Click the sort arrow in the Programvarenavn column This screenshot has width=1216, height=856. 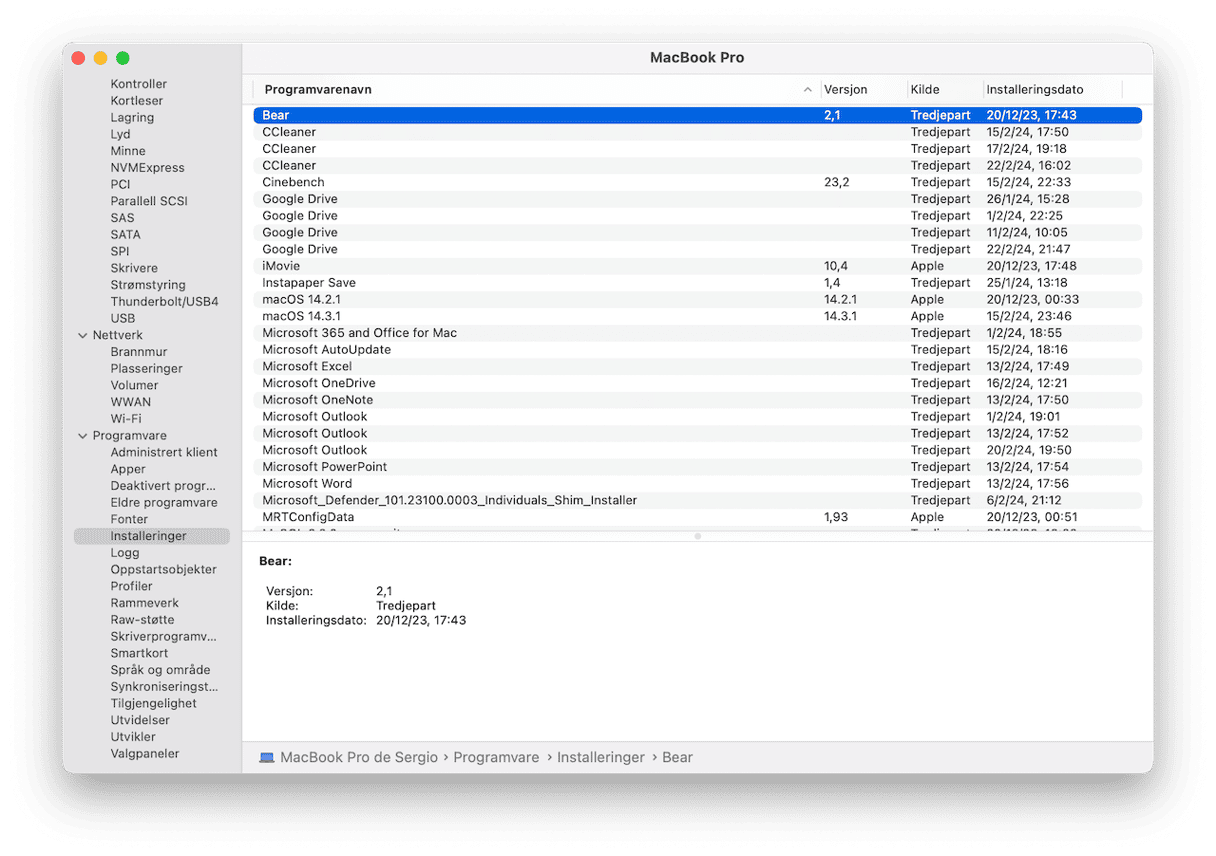(x=808, y=90)
